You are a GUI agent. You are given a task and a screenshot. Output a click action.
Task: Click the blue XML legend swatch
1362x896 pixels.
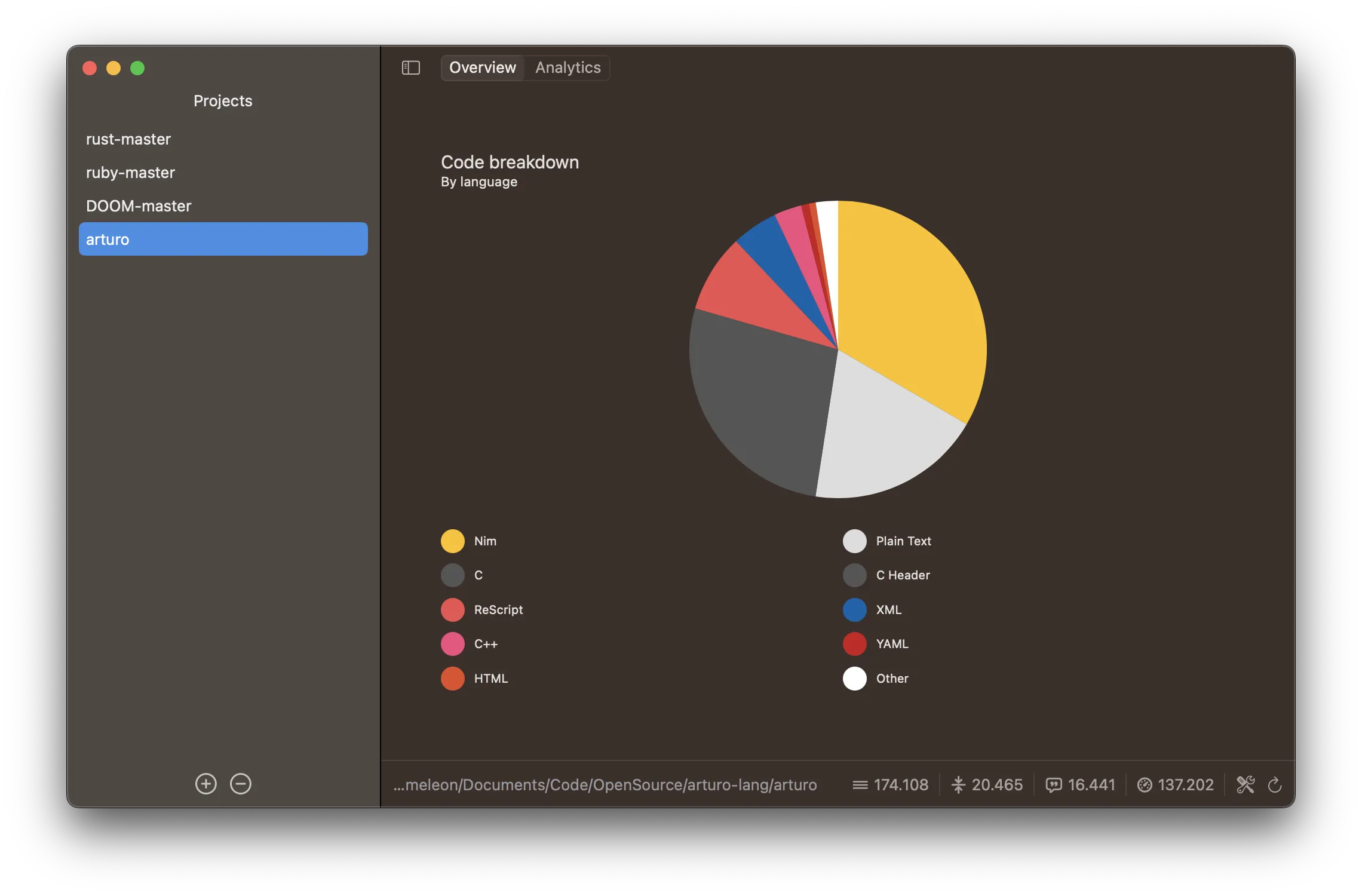pos(855,610)
